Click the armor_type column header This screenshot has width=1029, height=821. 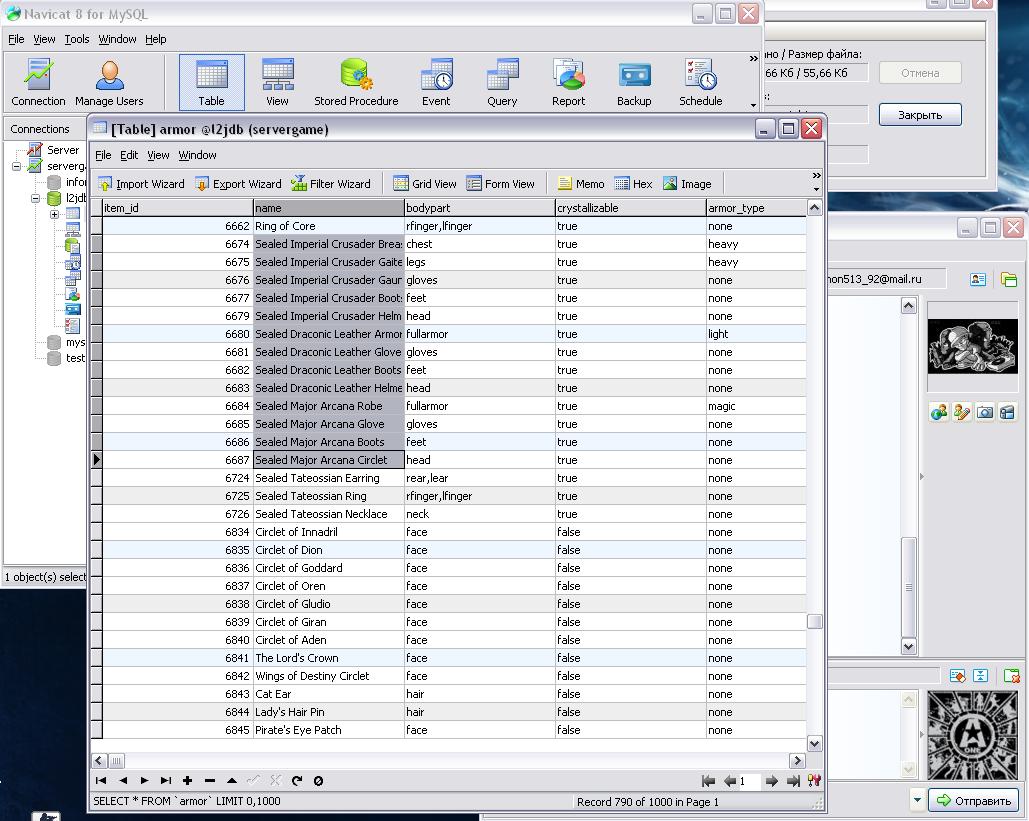pos(756,208)
